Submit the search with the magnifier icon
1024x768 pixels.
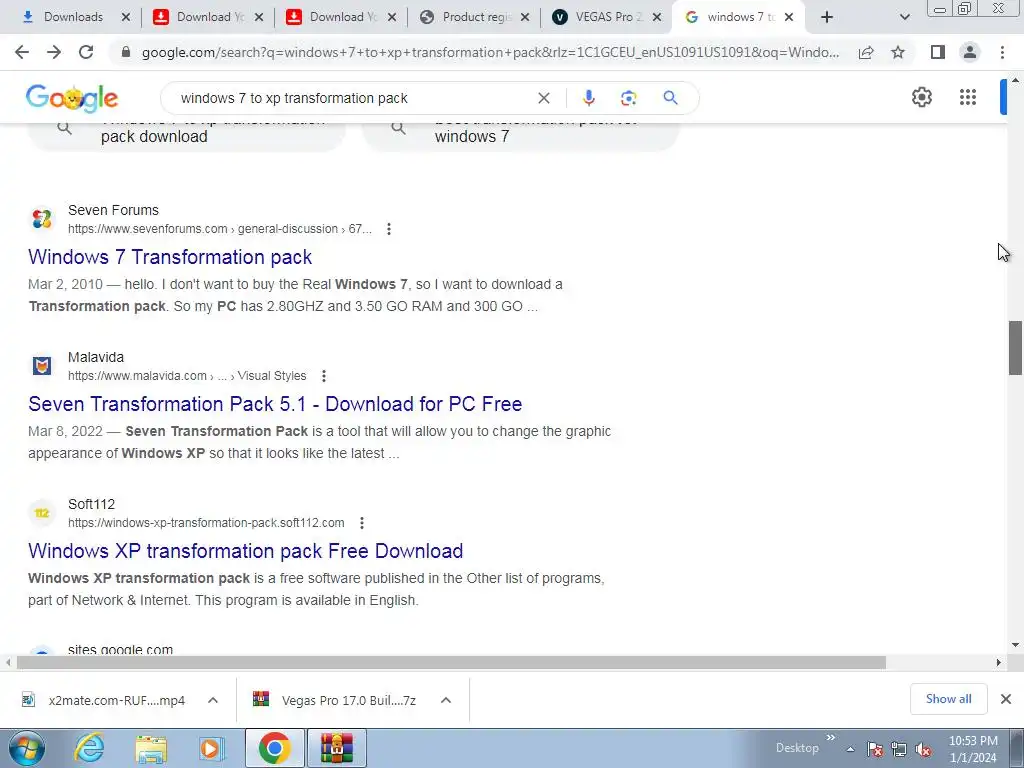click(x=670, y=98)
